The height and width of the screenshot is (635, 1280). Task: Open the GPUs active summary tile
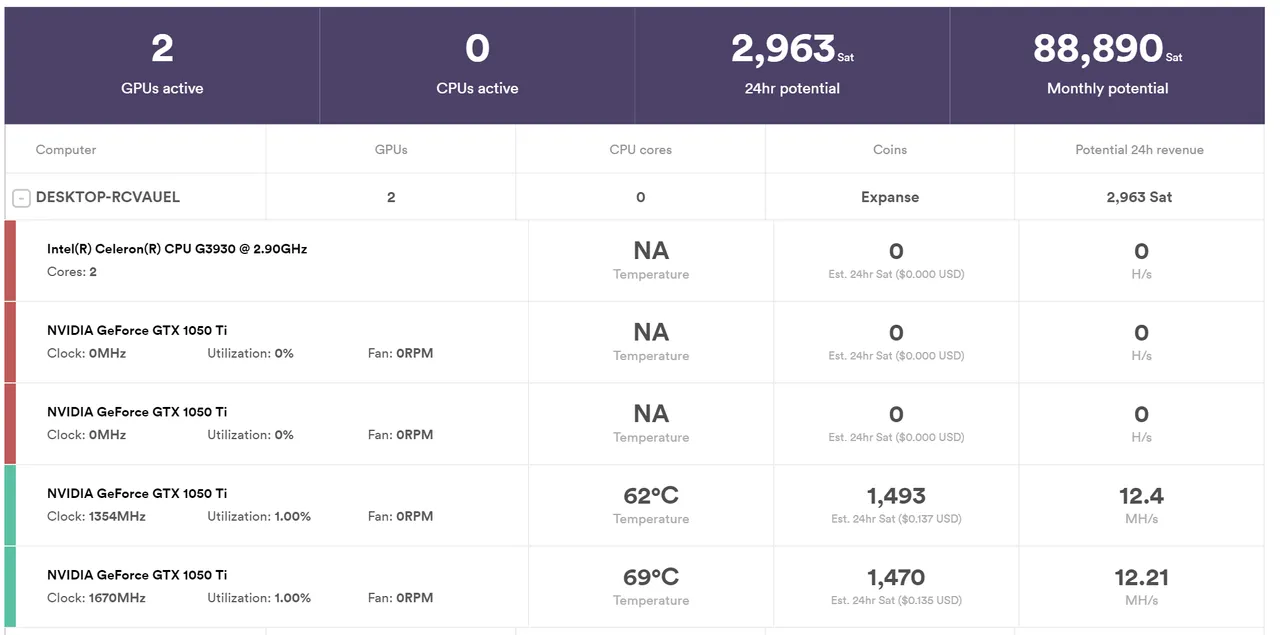162,65
